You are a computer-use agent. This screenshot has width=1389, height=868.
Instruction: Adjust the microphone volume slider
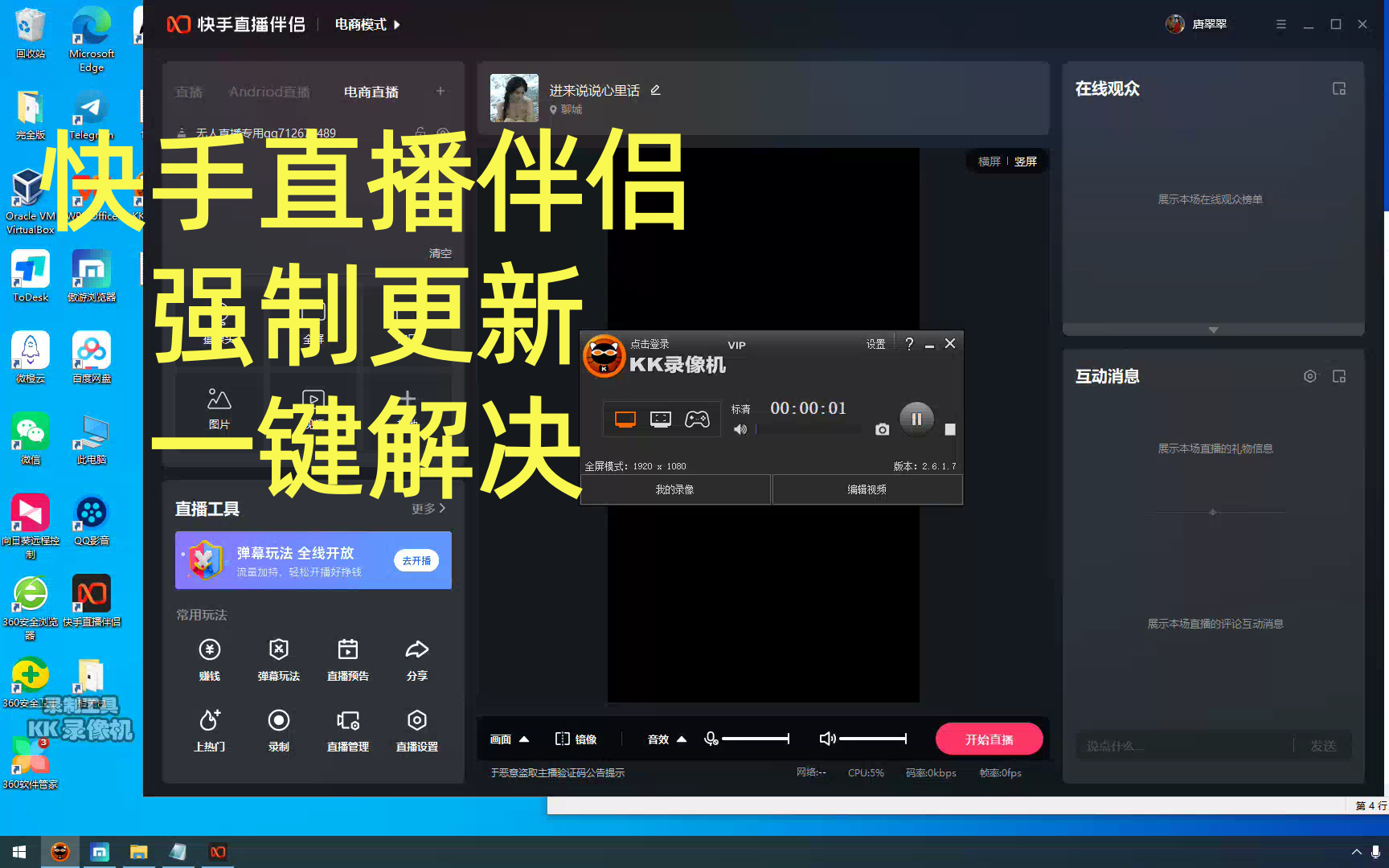[x=755, y=739]
